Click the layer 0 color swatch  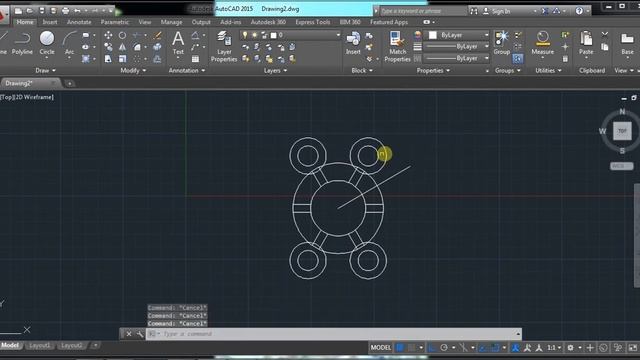(273, 36)
